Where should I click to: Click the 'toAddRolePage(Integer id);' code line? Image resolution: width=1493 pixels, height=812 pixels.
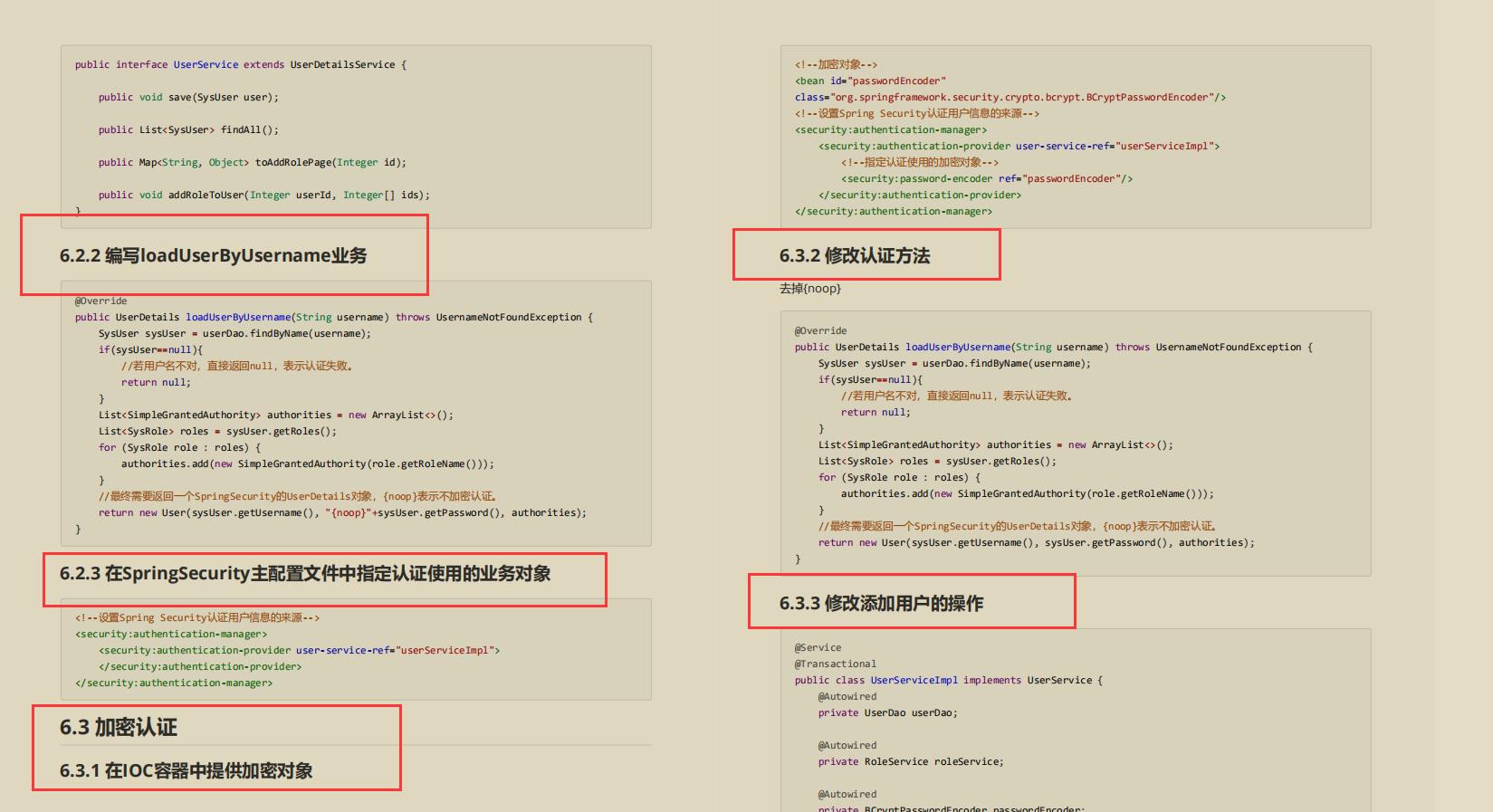(253, 163)
